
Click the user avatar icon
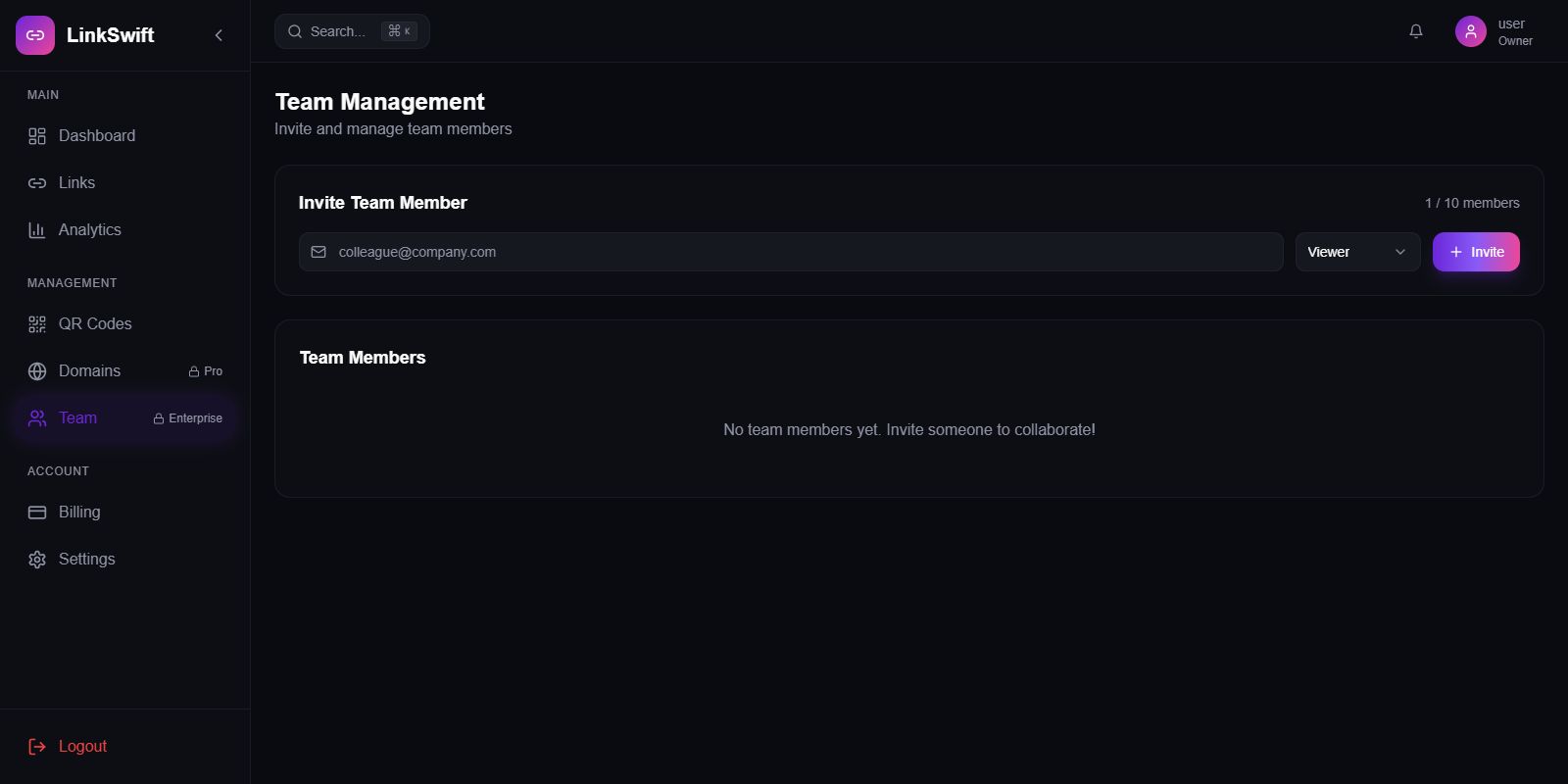pyautogui.click(x=1470, y=31)
